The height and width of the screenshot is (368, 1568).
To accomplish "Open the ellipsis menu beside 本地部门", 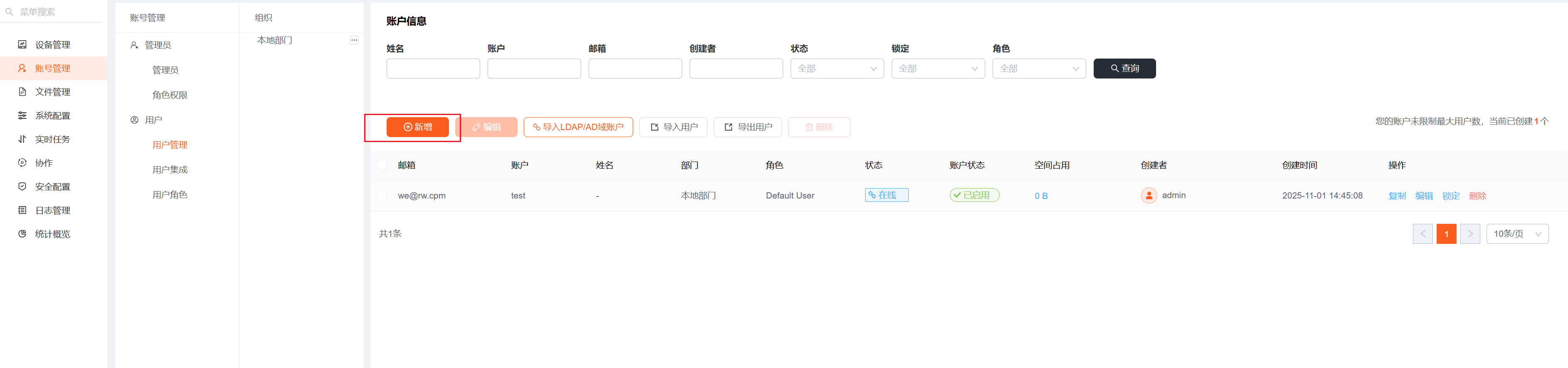I will coord(354,40).
